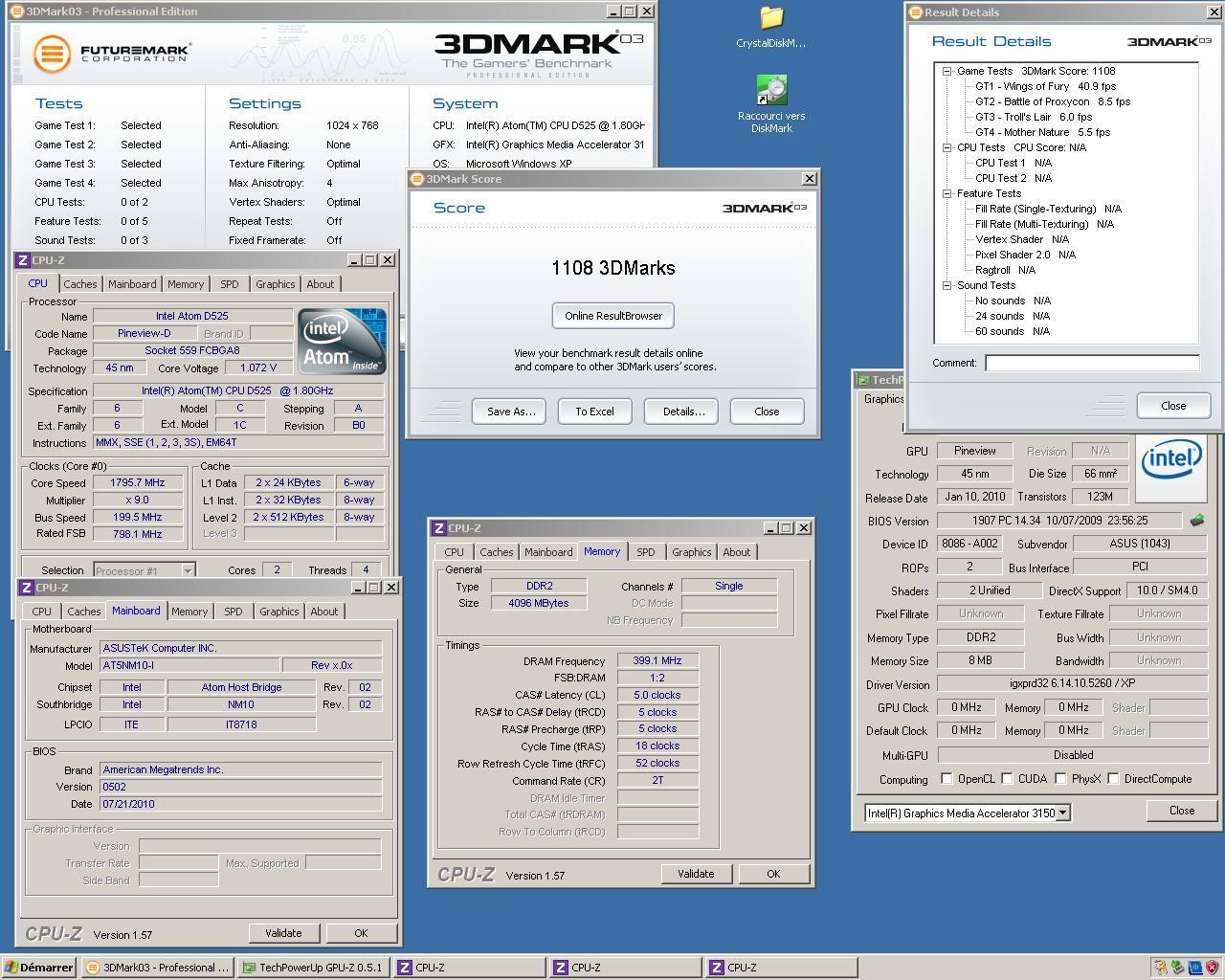Open SPD tab in CPU-Z Memory window
This screenshot has width=1225, height=980.
(646, 552)
